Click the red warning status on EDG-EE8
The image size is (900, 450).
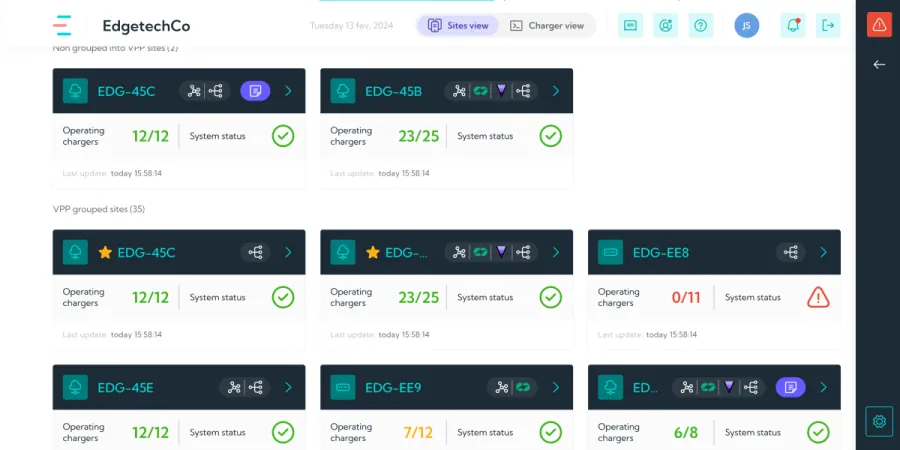[818, 297]
